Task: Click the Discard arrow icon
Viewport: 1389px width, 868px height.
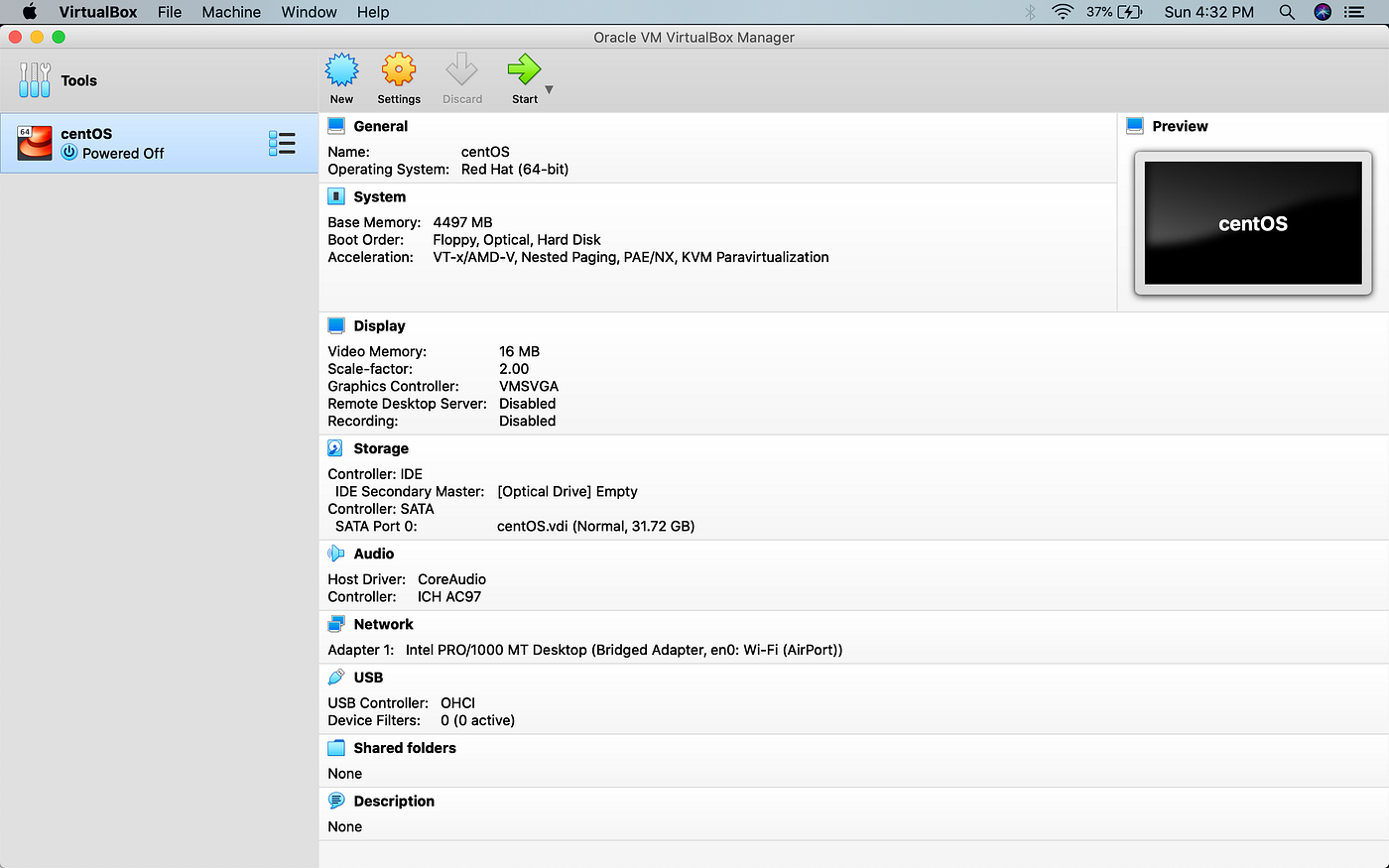Action: [462, 70]
